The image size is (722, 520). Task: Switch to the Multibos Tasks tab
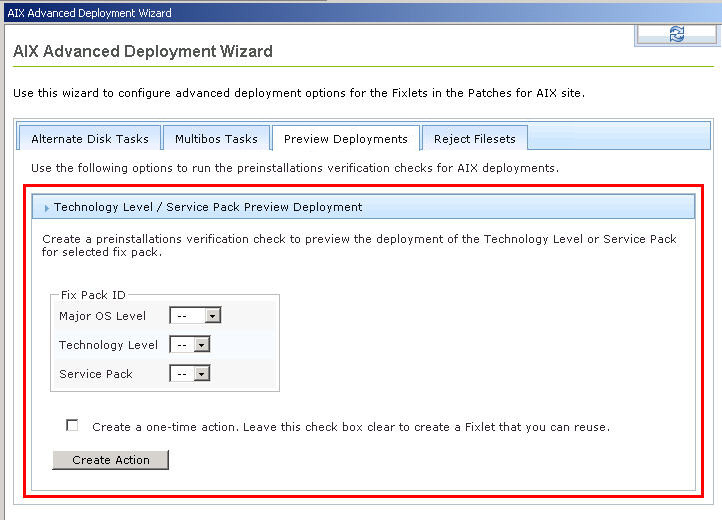(216, 139)
